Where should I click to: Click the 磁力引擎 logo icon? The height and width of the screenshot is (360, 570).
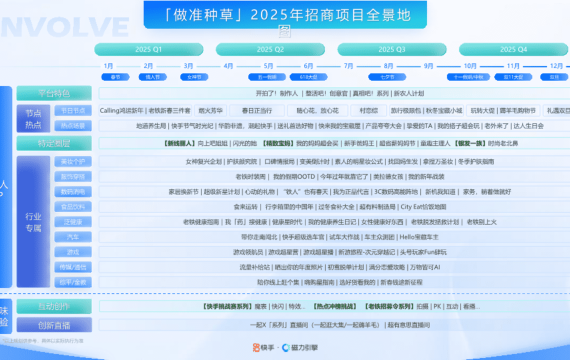[x=286, y=348]
